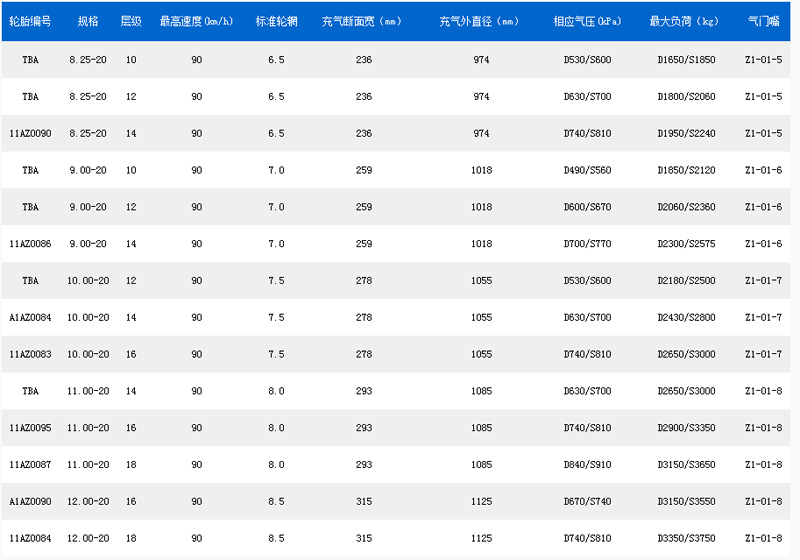Click the TBA cell in D1650/S1850 row
This screenshot has height=560, width=800.
[30, 60]
